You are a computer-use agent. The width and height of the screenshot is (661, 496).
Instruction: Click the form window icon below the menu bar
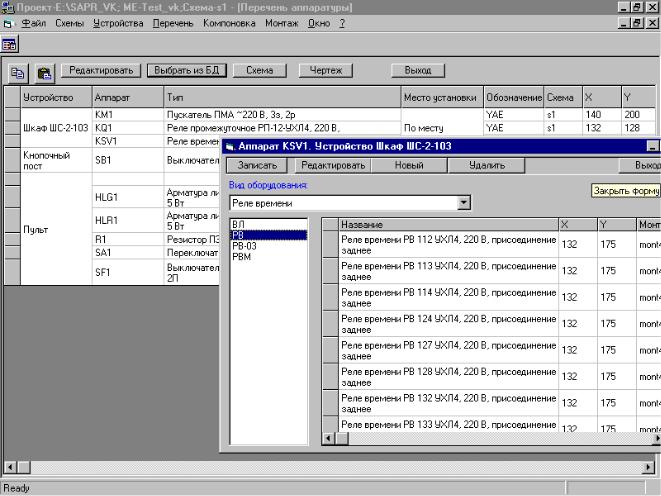9,45
